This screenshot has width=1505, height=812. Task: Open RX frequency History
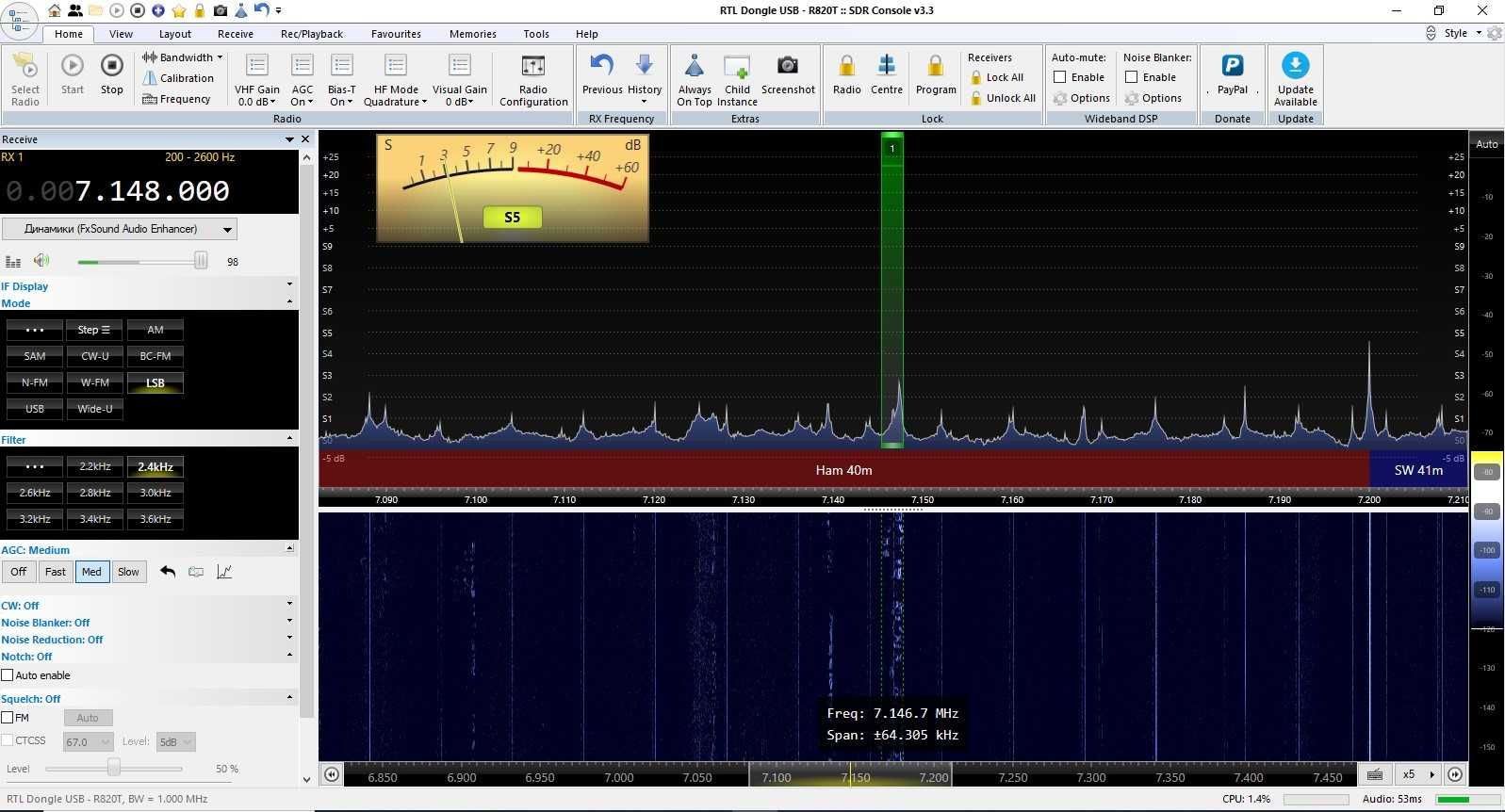pos(645,78)
